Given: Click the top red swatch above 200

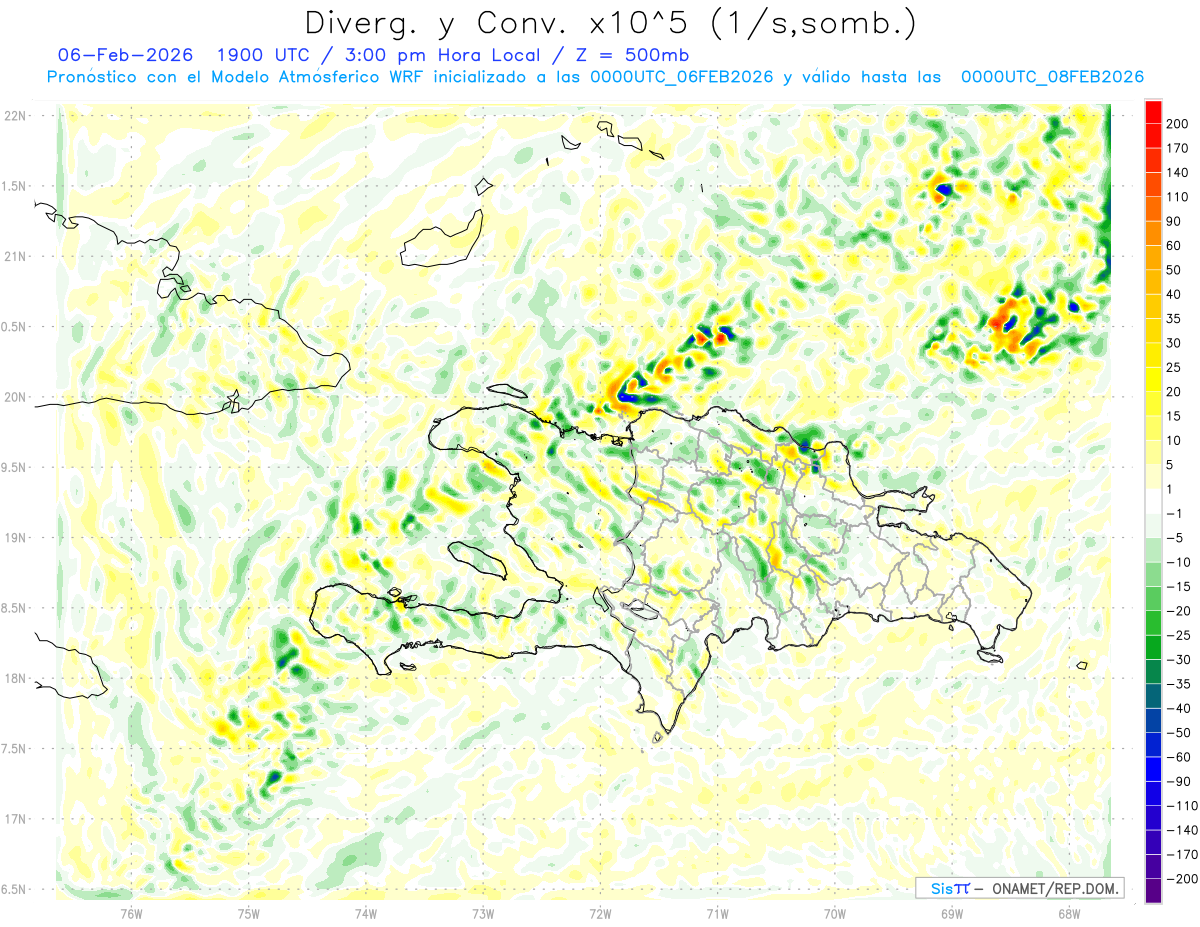Looking at the screenshot, I should click(x=1154, y=111).
